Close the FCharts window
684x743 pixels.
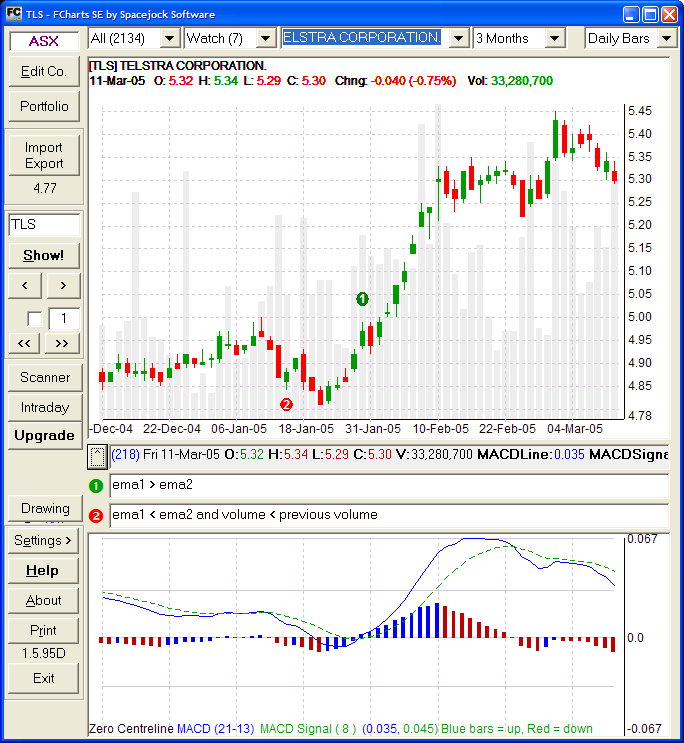pyautogui.click(x=669, y=14)
